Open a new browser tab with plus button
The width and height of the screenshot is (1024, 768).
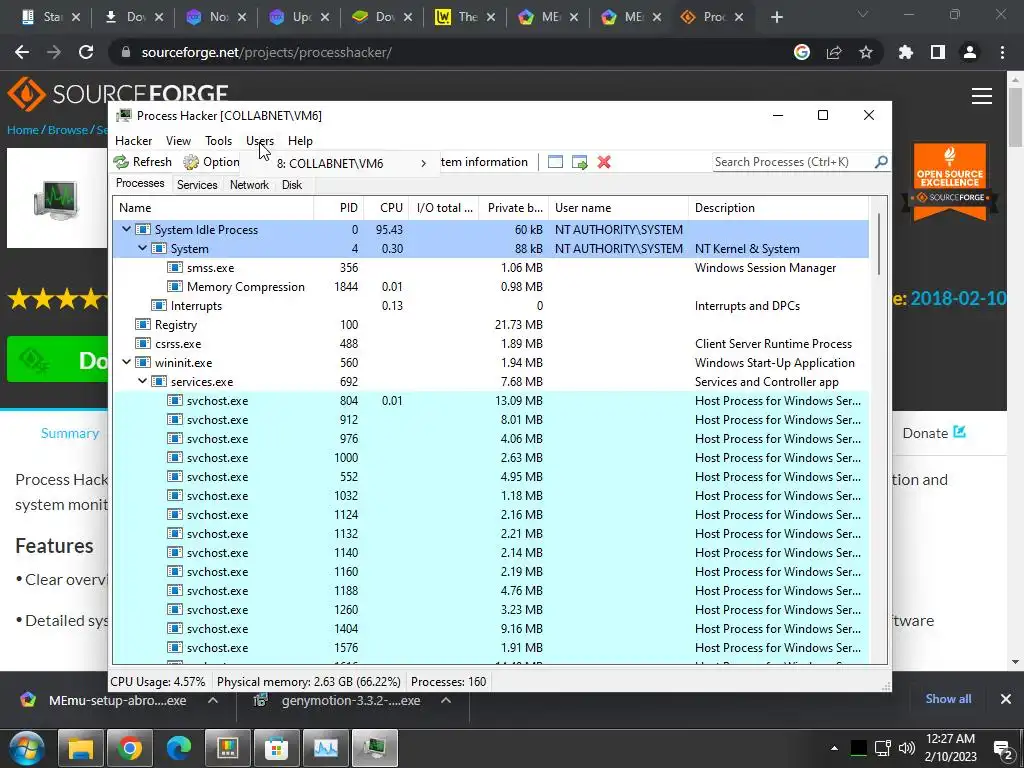(x=776, y=17)
